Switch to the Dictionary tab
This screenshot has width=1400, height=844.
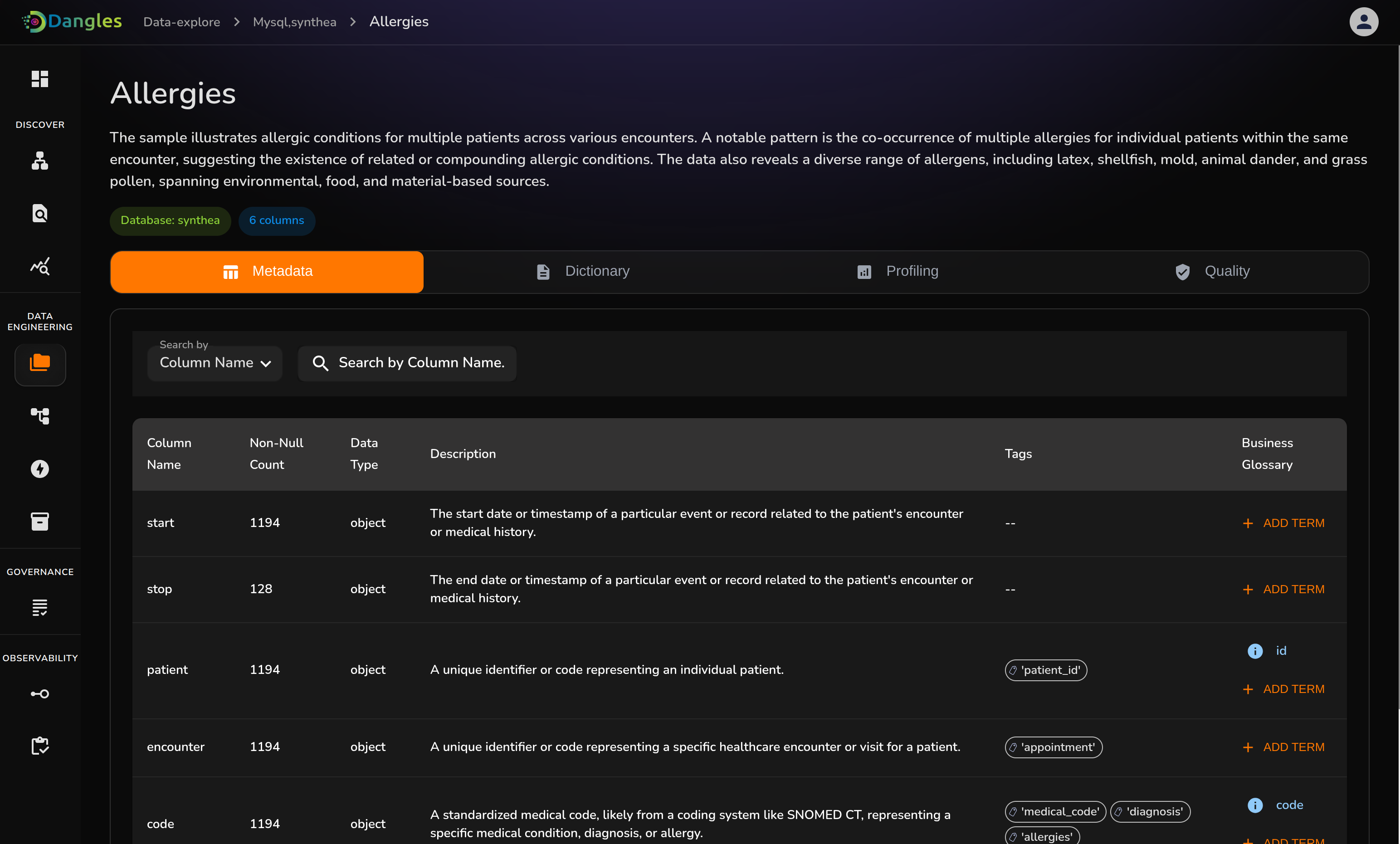point(583,271)
